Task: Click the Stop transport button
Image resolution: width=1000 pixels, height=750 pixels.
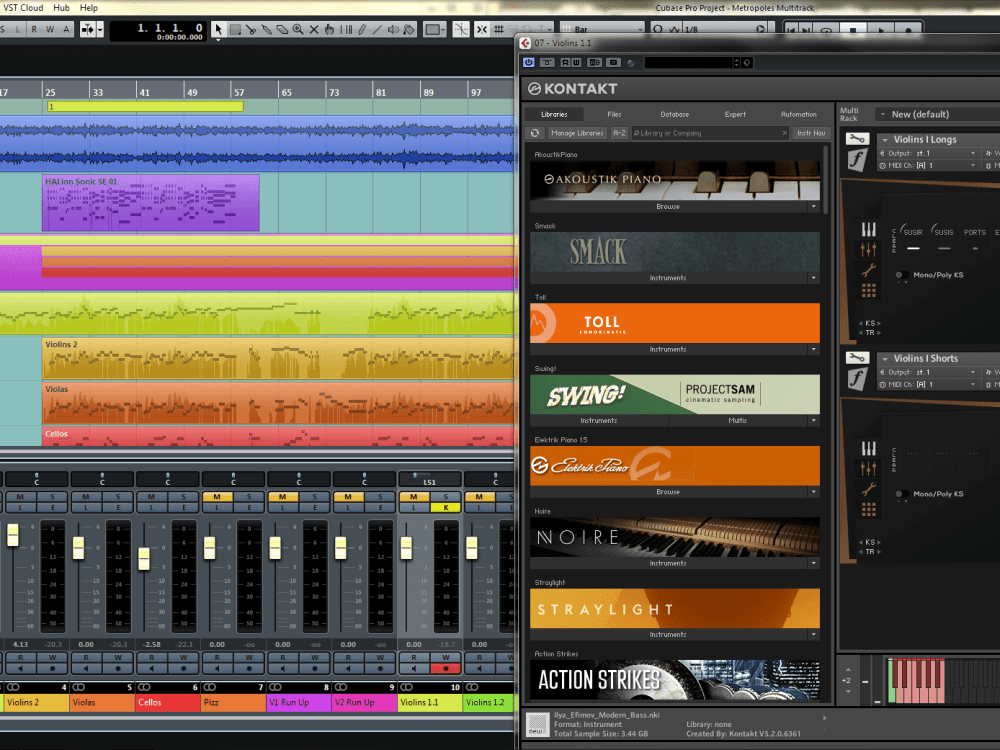Action: (853, 29)
